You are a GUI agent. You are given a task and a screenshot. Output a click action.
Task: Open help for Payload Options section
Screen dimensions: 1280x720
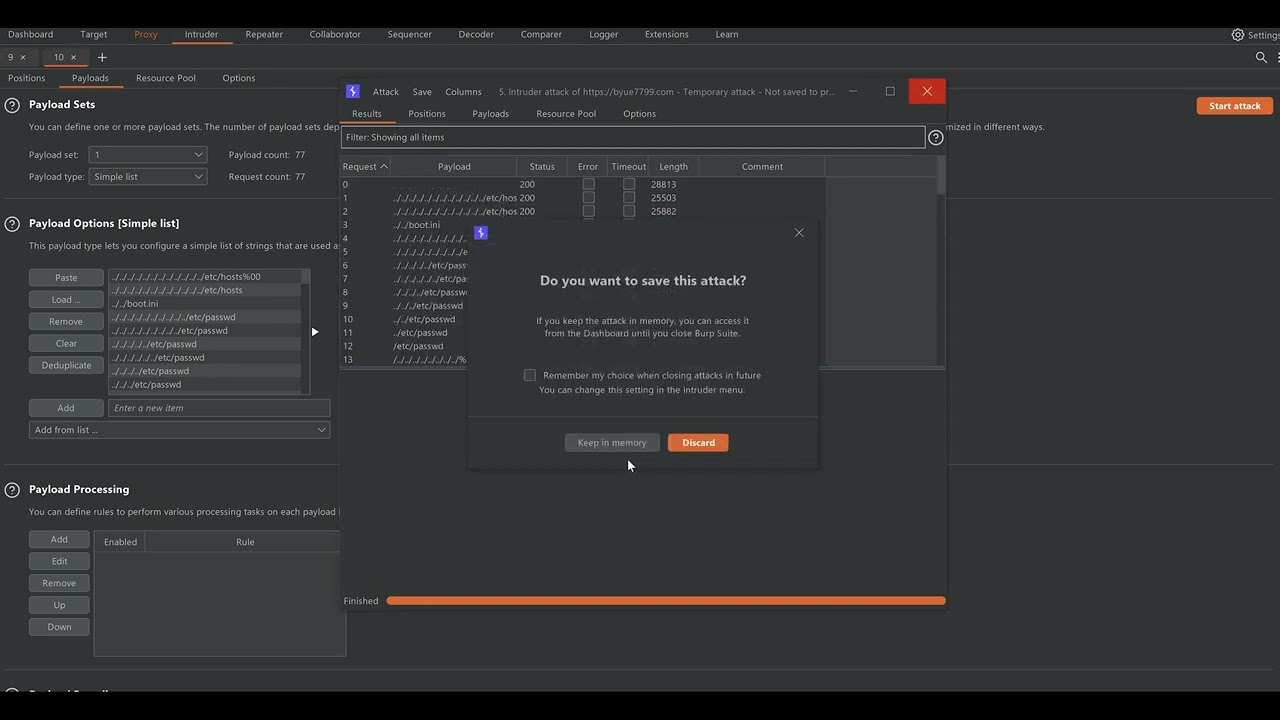[12, 224]
